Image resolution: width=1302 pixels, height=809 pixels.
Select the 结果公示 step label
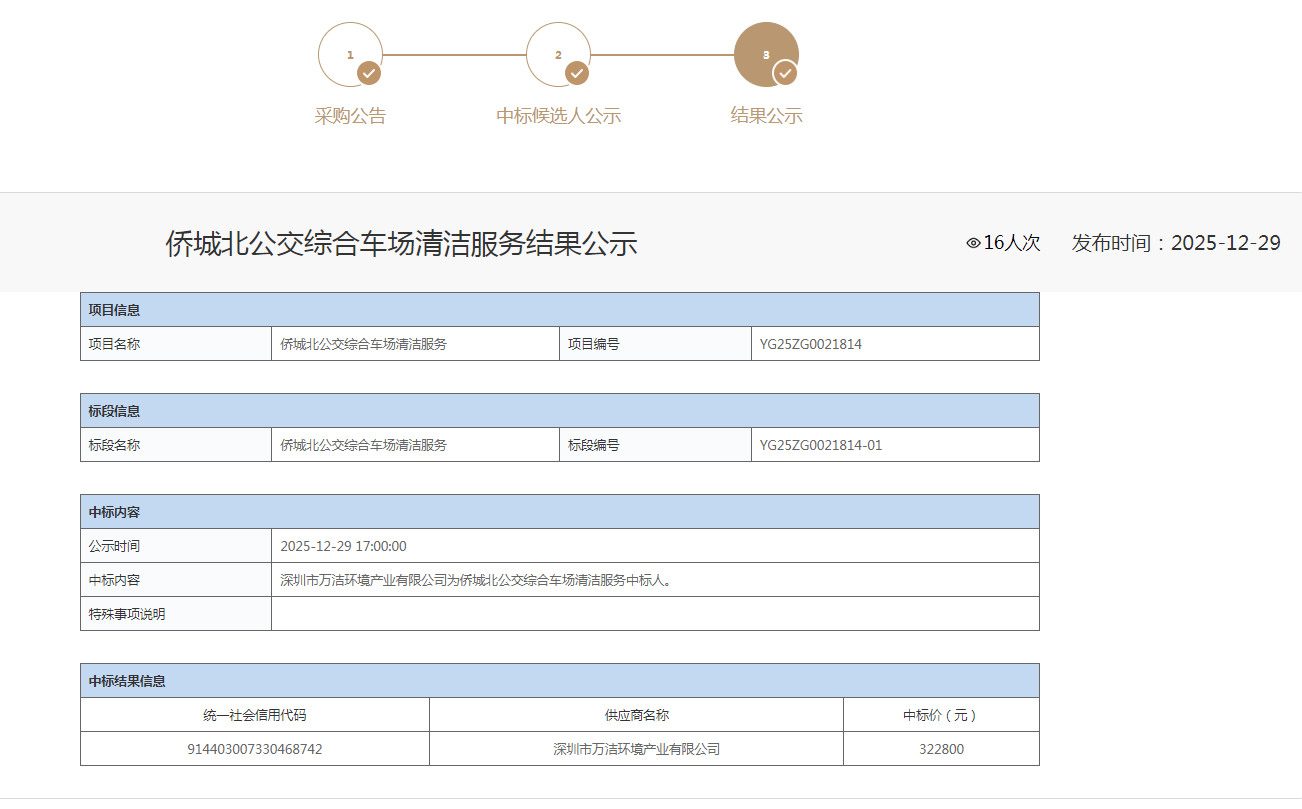coord(766,116)
